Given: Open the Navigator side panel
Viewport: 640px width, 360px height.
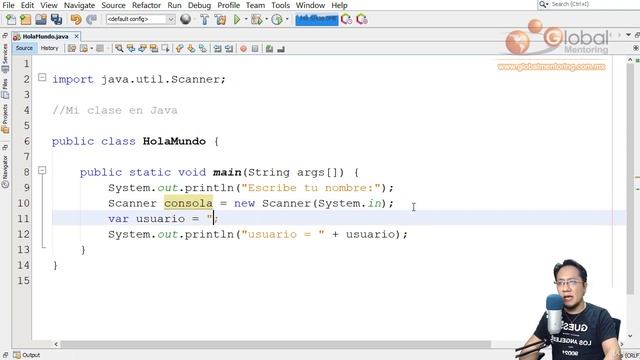Looking at the screenshot, I should 5,171.
